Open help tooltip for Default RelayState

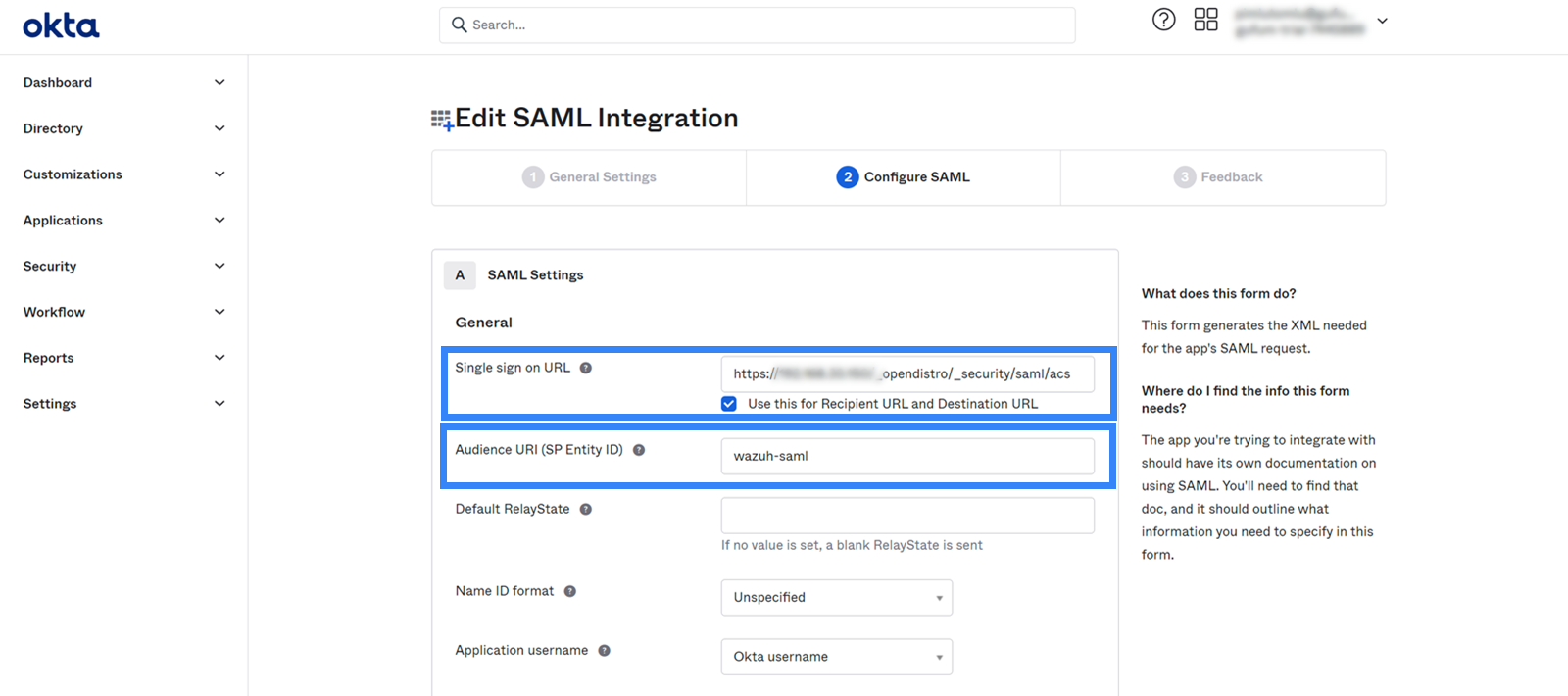(586, 509)
